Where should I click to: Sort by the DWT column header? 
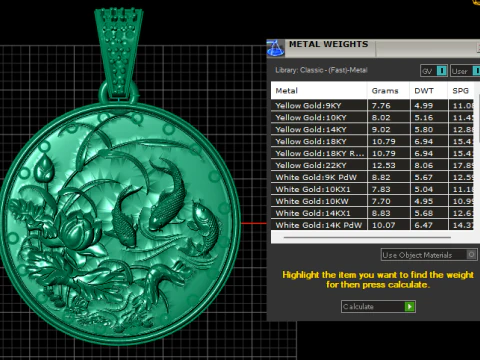(429, 91)
